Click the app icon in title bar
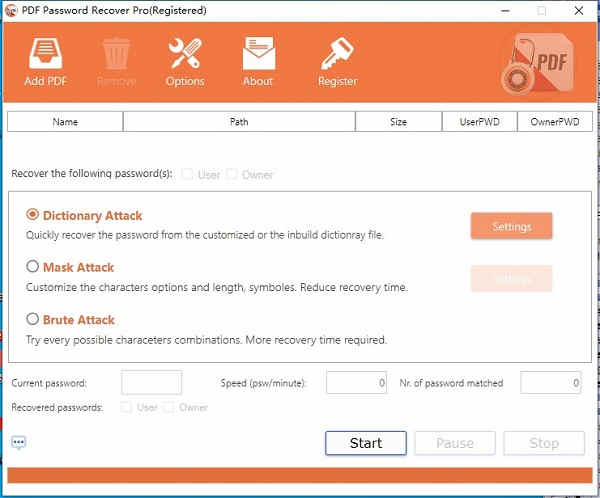The image size is (600, 498). [x=11, y=10]
